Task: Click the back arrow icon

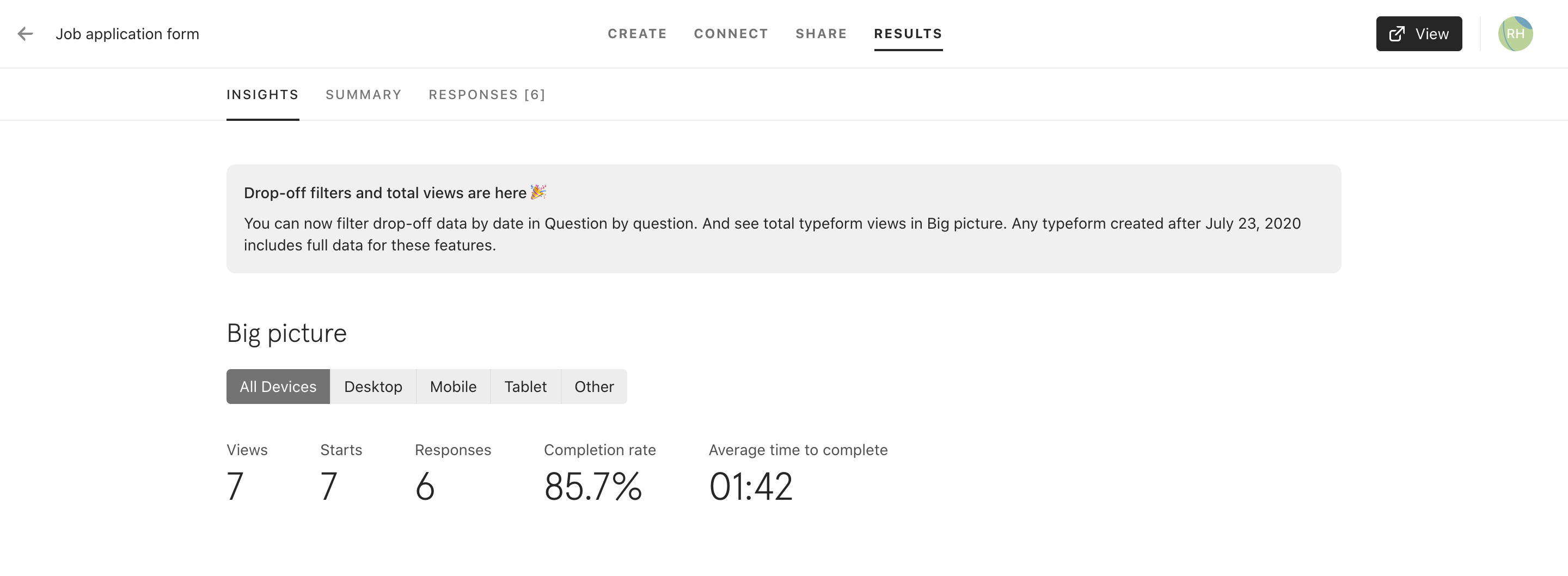Action: 25,34
